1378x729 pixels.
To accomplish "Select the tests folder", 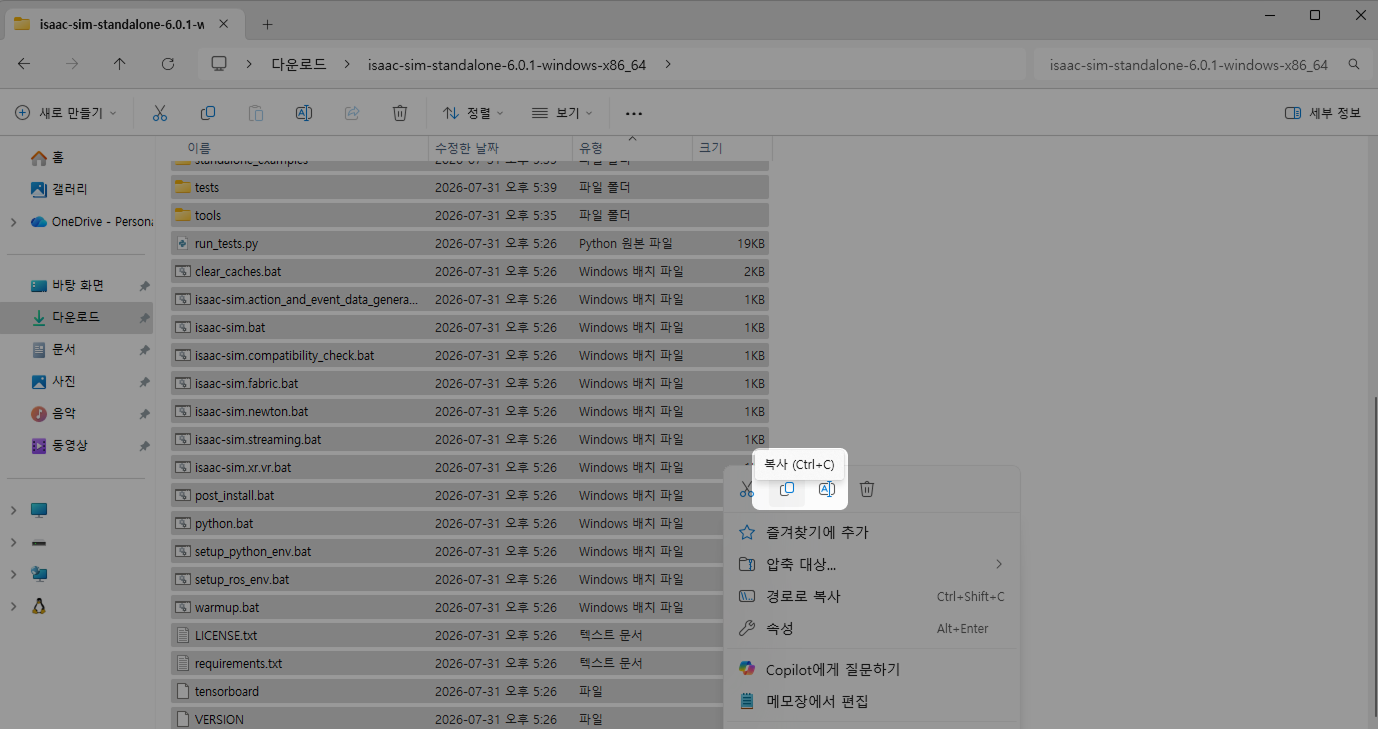I will coord(470,187).
